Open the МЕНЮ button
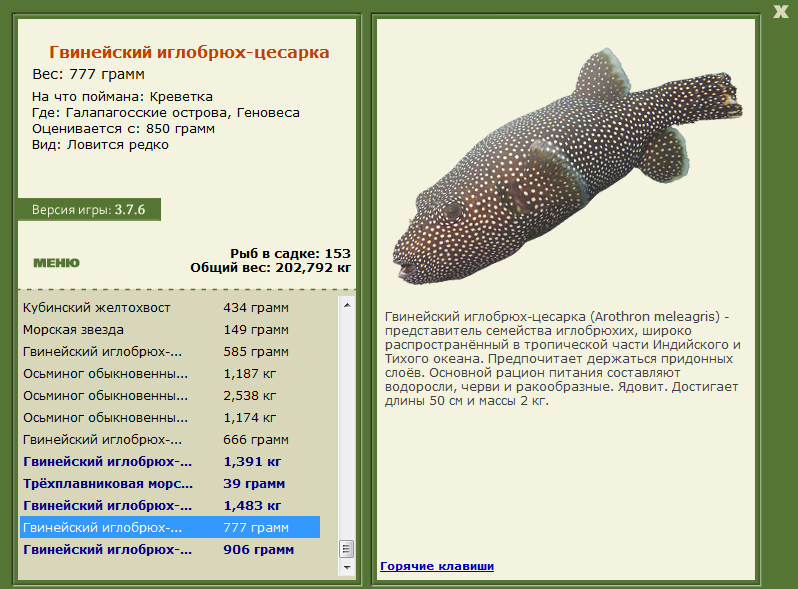Image resolution: width=798 pixels, height=589 pixels. (56, 263)
